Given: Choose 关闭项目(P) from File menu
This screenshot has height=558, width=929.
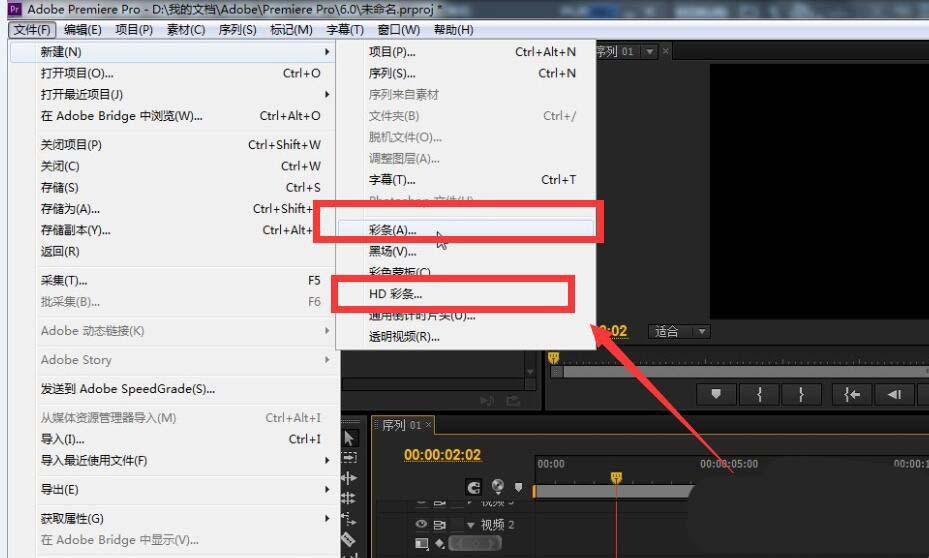Looking at the screenshot, I should point(173,145).
